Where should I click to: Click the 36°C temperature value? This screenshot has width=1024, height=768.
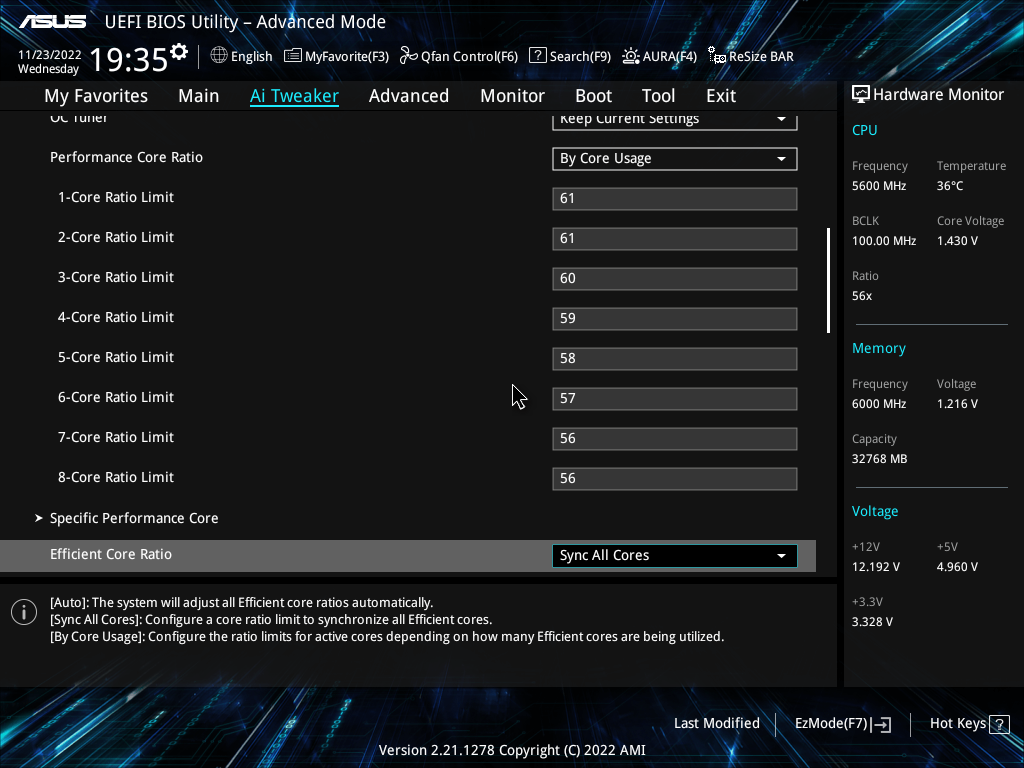tap(950, 186)
